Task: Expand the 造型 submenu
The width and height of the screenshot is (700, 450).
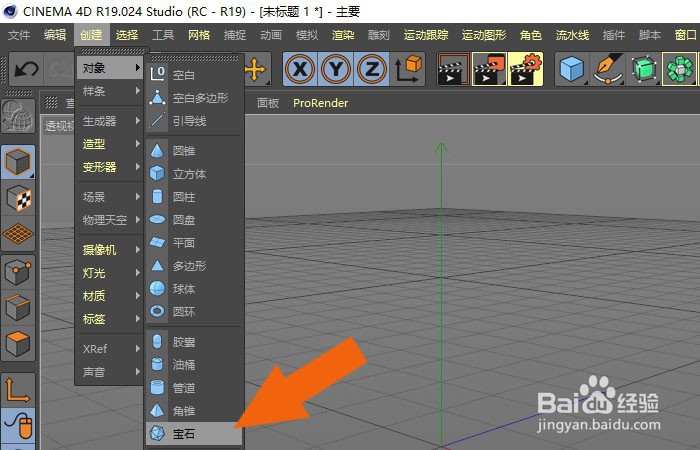Action: point(110,144)
